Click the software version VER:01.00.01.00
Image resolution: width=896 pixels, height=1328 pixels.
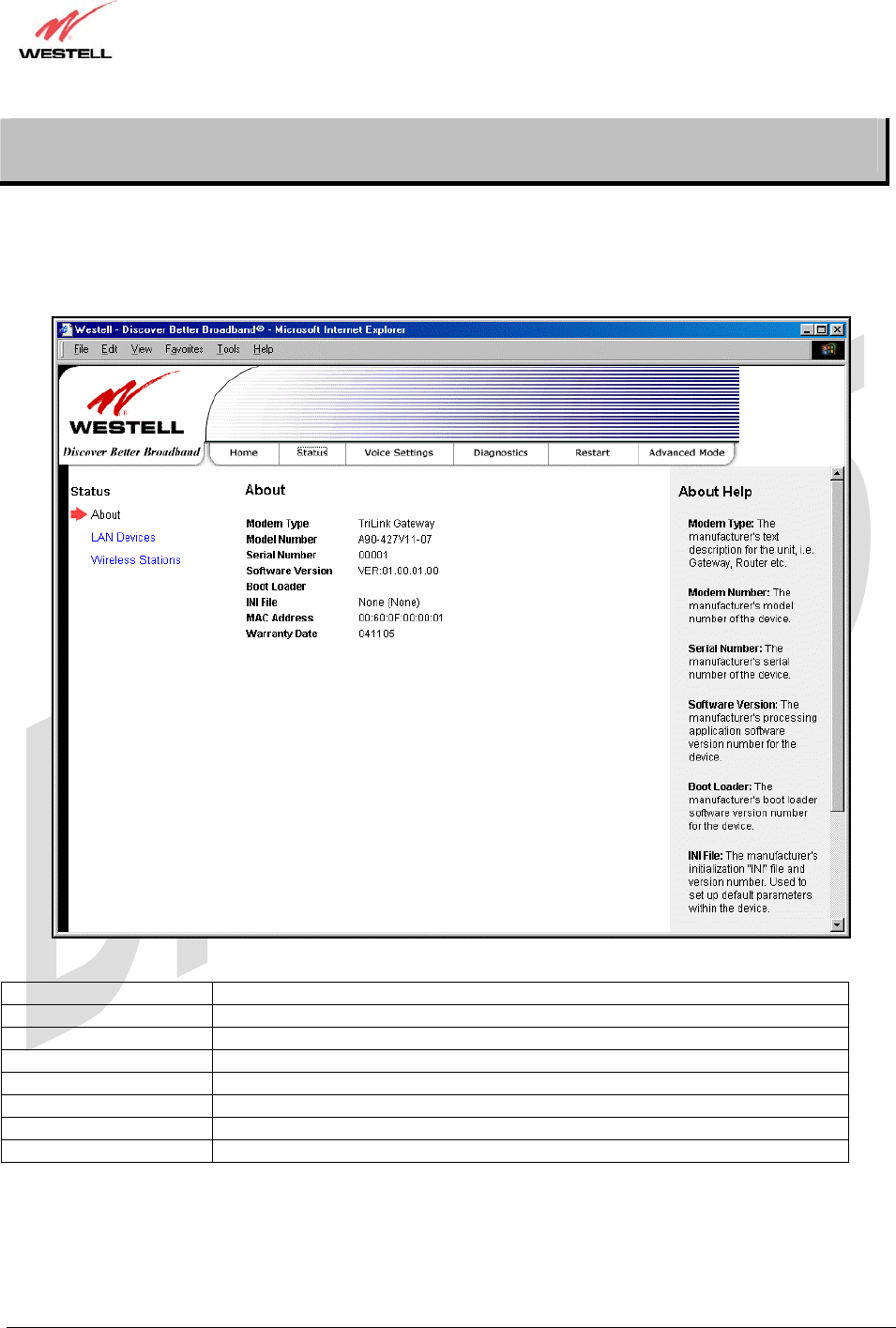399,571
